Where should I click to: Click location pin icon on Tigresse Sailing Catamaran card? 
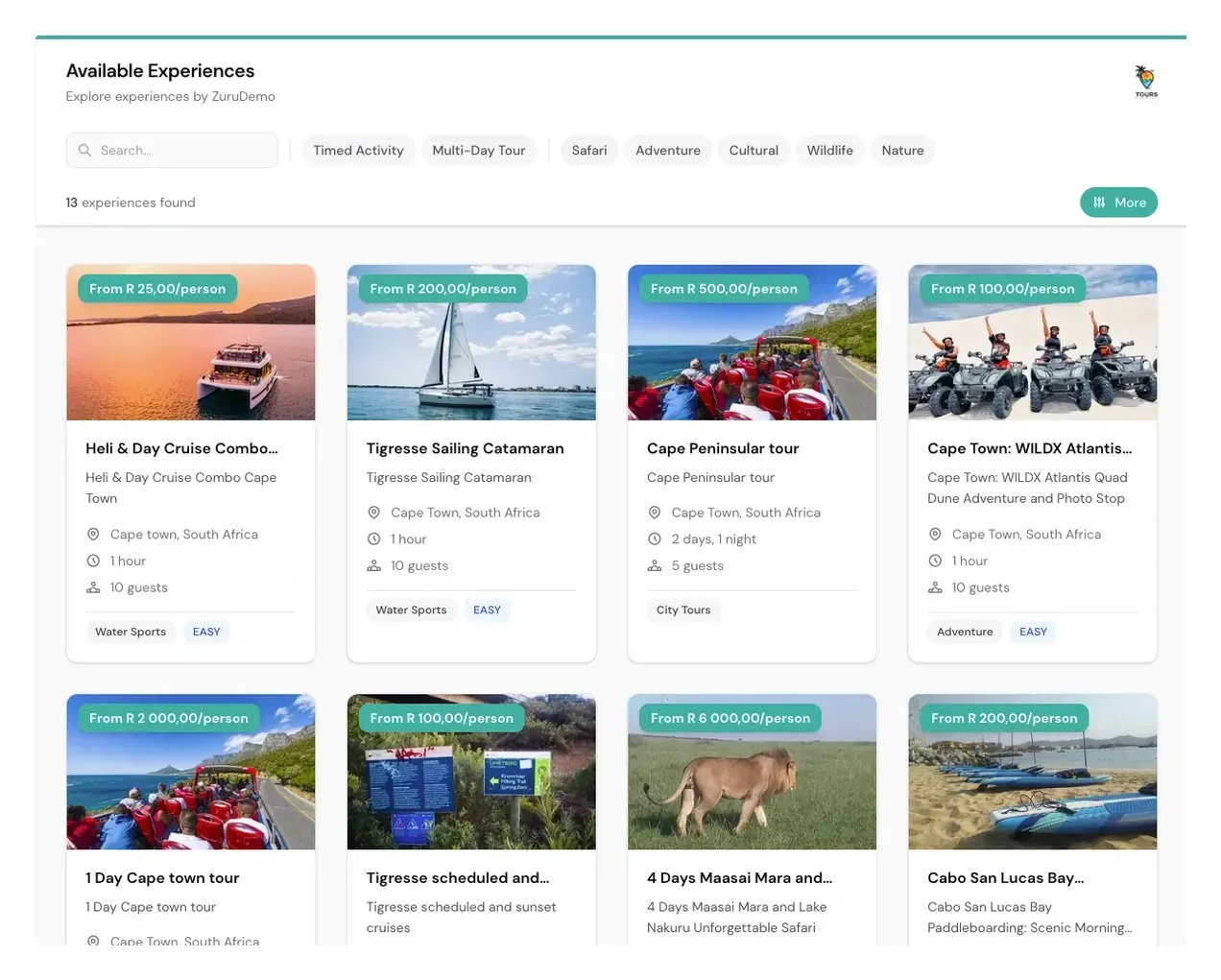(373, 514)
